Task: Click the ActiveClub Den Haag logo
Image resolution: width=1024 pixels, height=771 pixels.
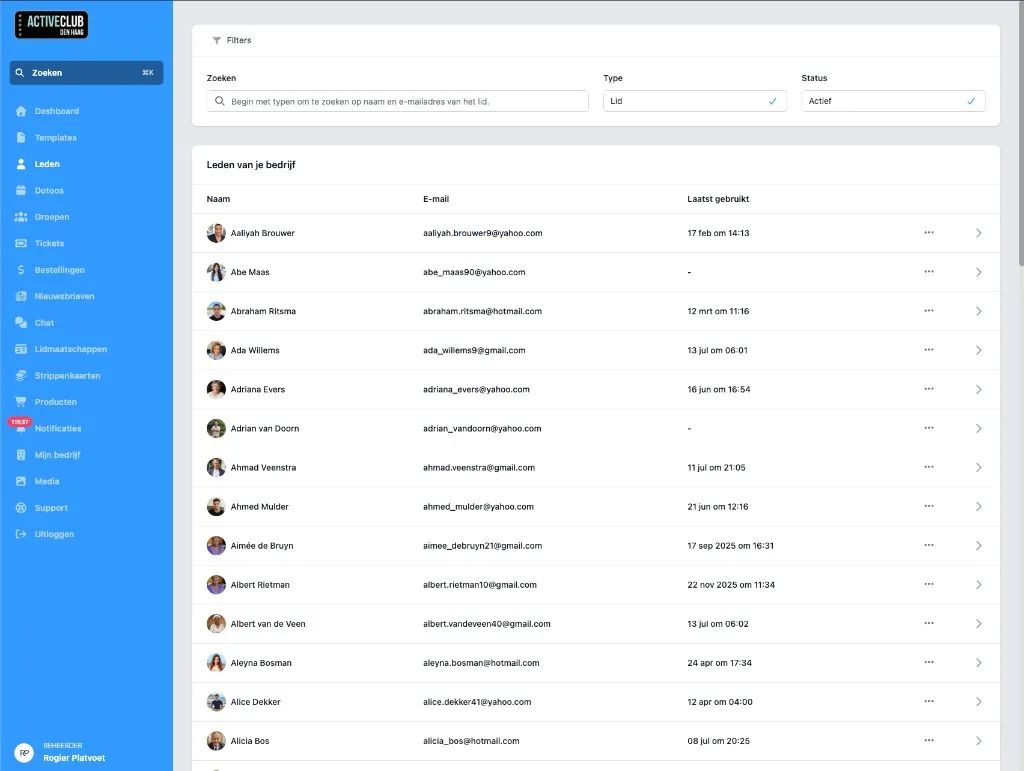Action: click(x=51, y=25)
